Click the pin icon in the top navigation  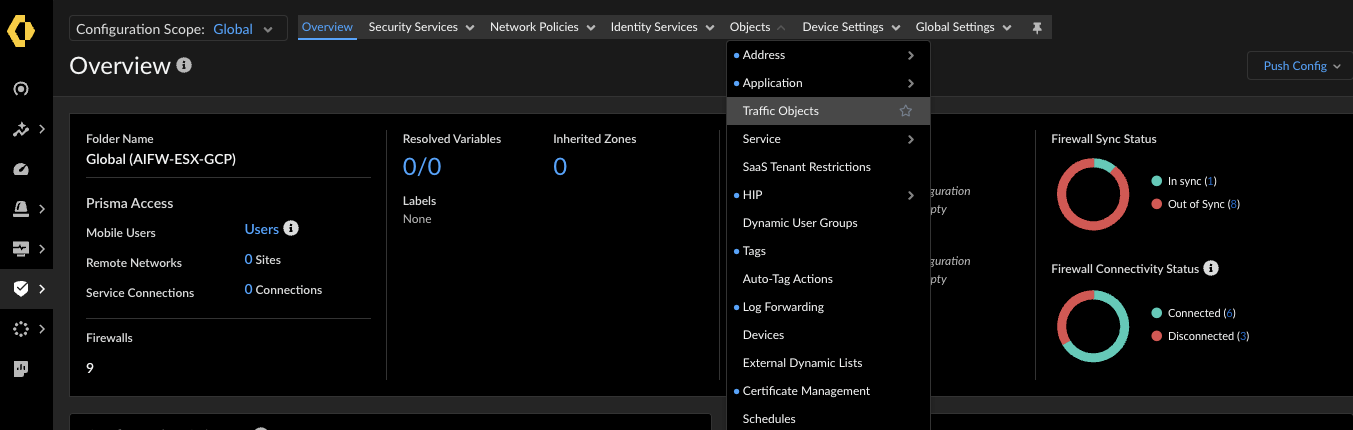(1037, 28)
